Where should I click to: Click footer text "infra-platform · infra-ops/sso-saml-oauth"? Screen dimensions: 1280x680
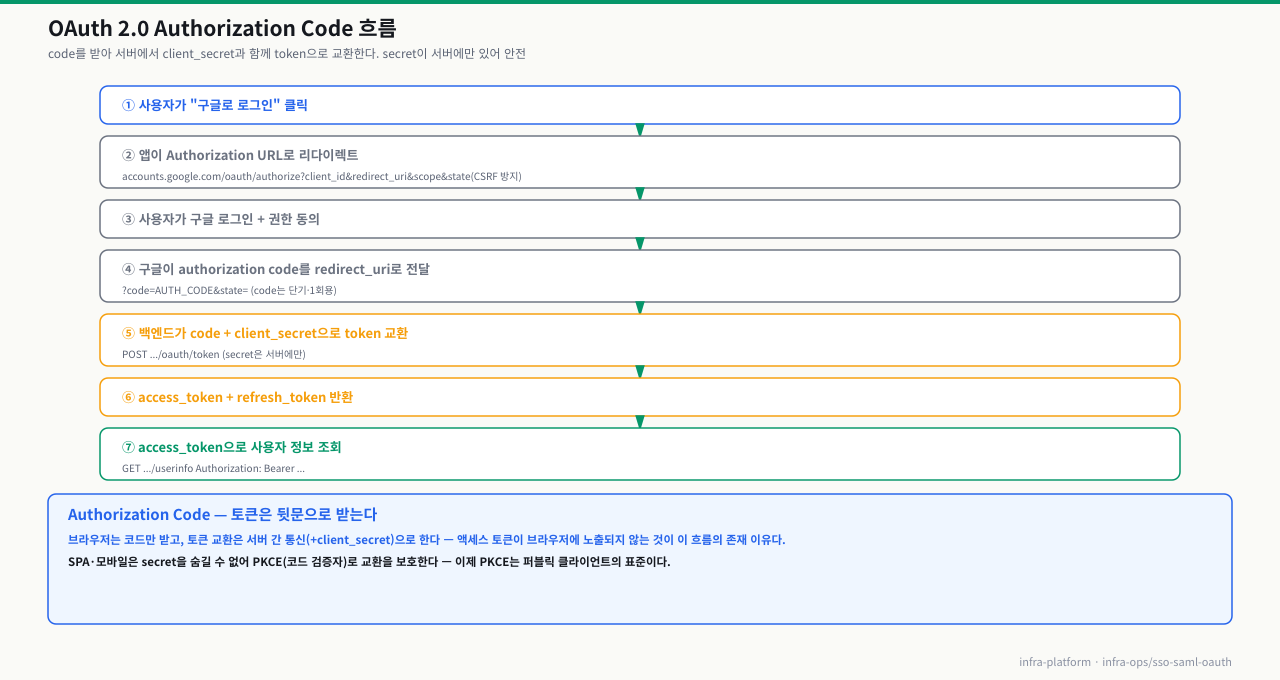click(1125, 662)
